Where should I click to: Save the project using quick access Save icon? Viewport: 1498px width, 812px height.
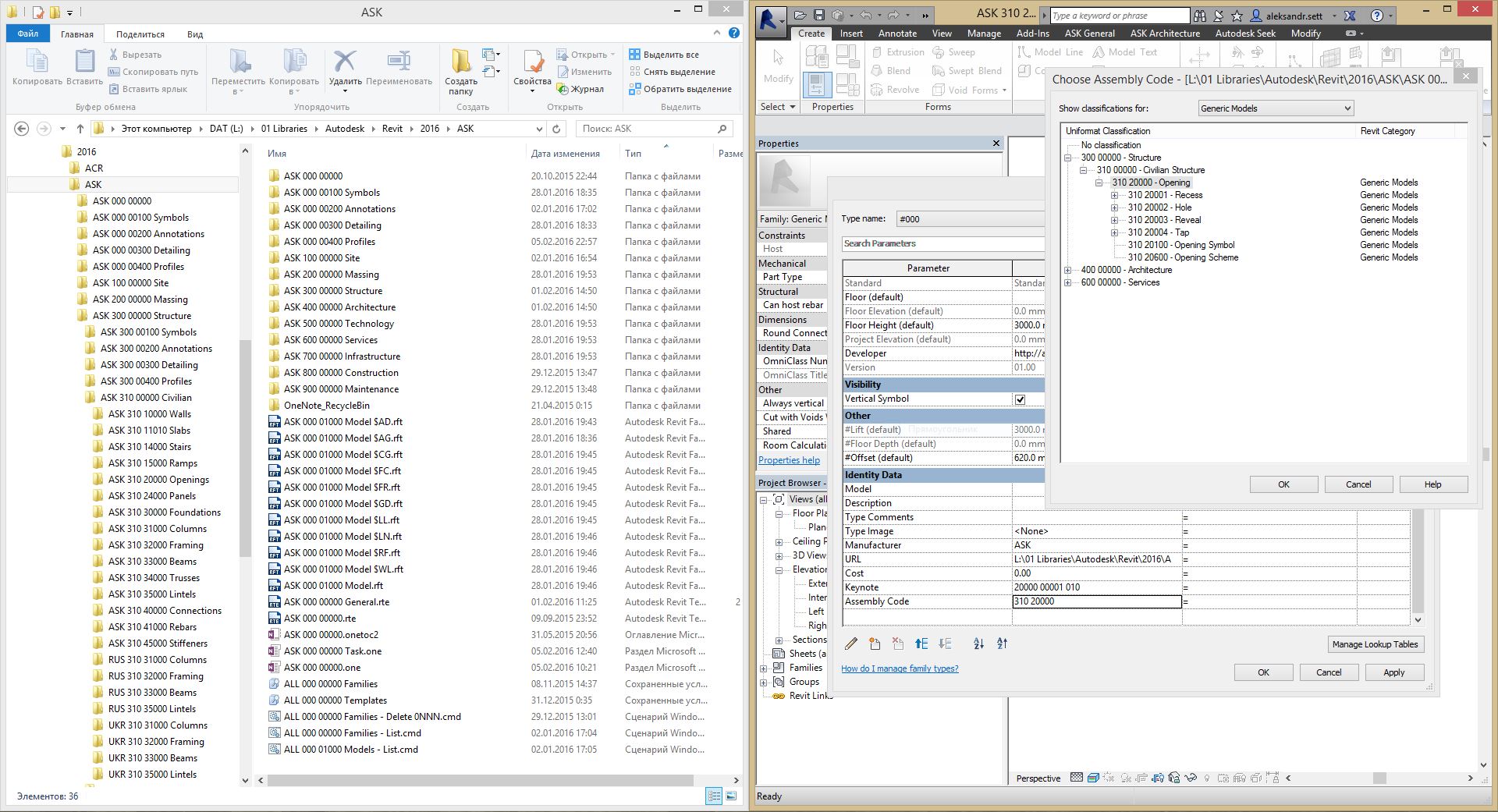click(x=818, y=15)
